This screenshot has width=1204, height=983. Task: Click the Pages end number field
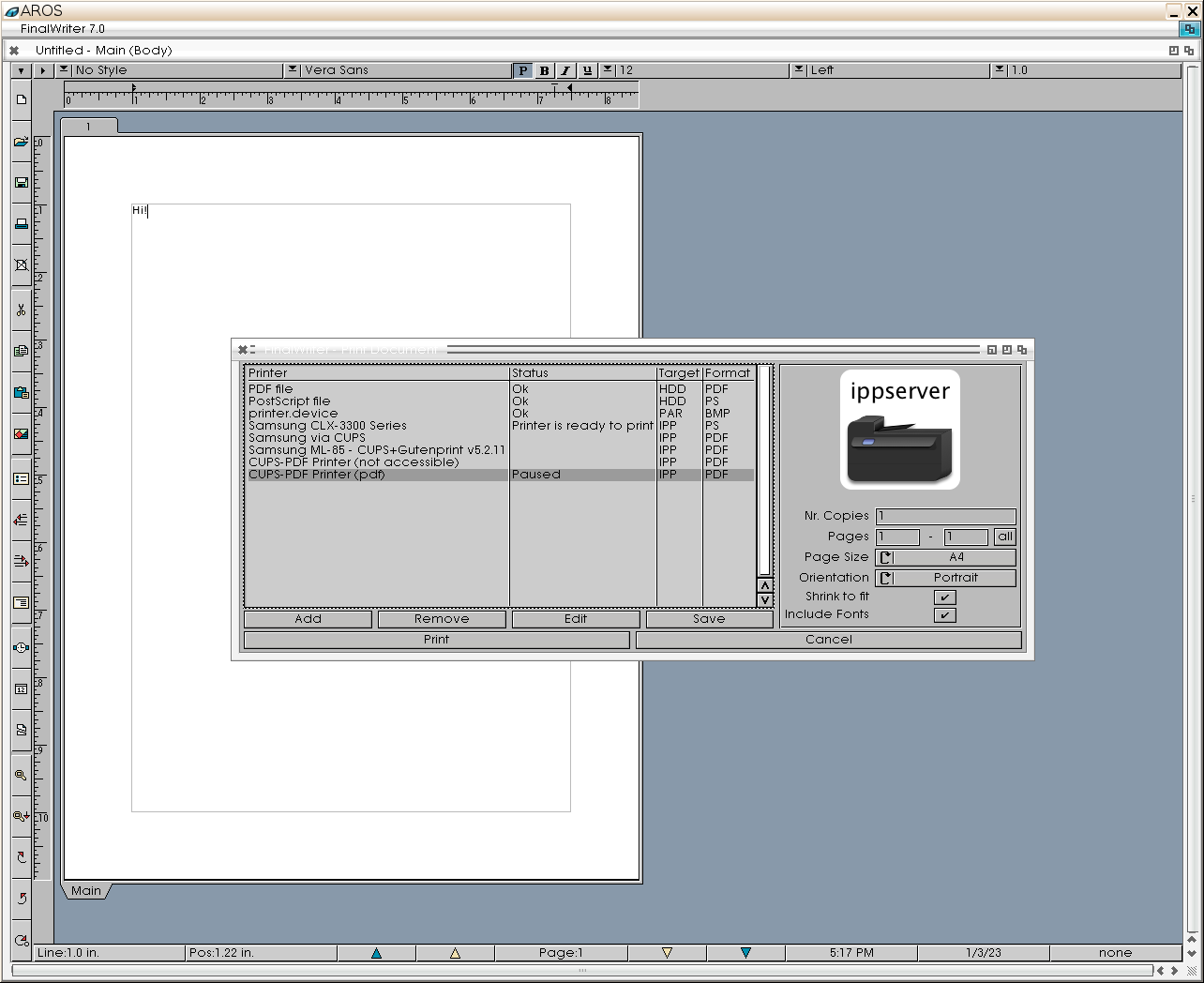click(966, 537)
